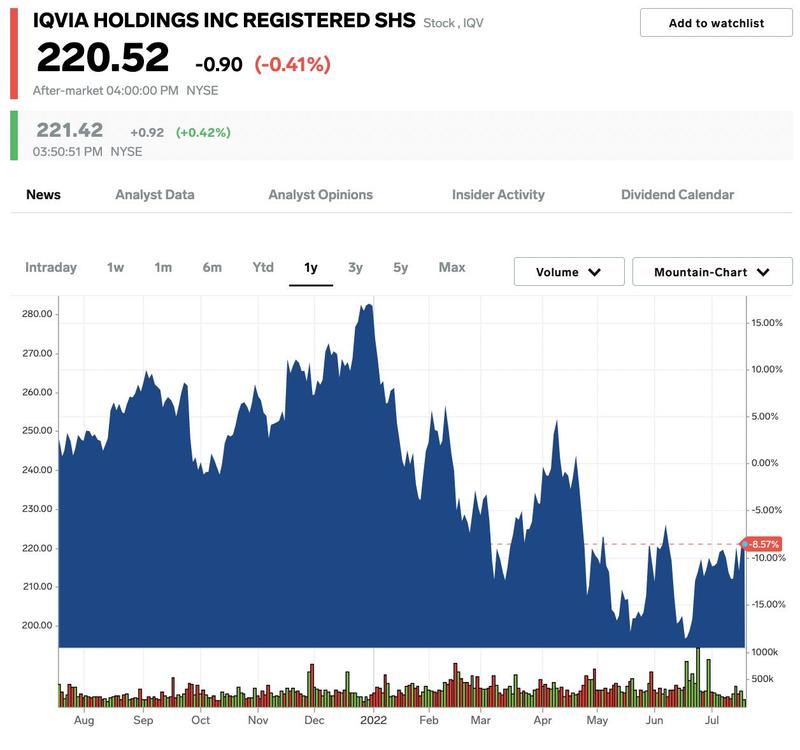
Task: Select the 1y chart range
Action: click(x=311, y=268)
